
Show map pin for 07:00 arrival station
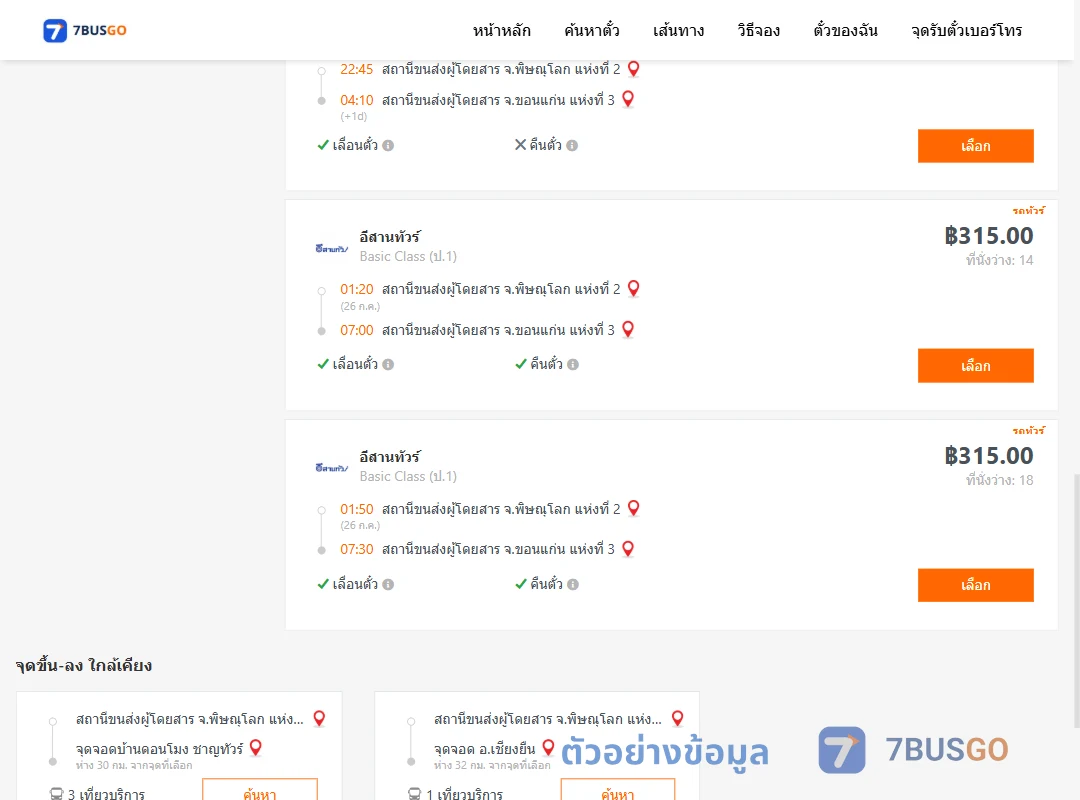click(628, 329)
